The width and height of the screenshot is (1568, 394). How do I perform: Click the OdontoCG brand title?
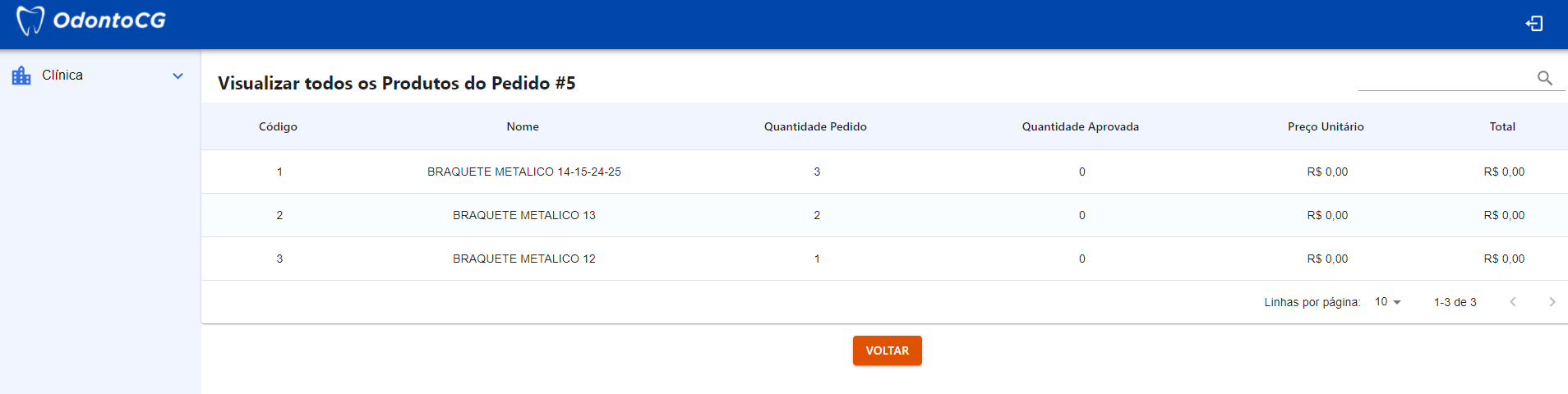pos(109,21)
